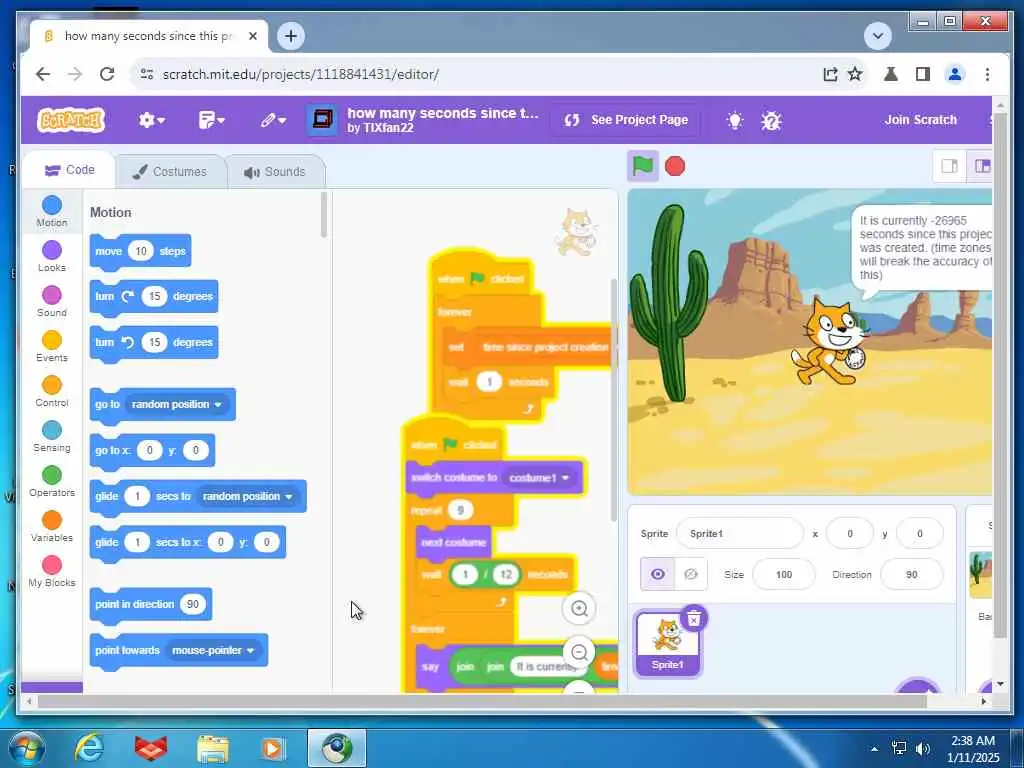Open the tab search dropdown arrow
The image size is (1024, 768).
[x=878, y=36]
